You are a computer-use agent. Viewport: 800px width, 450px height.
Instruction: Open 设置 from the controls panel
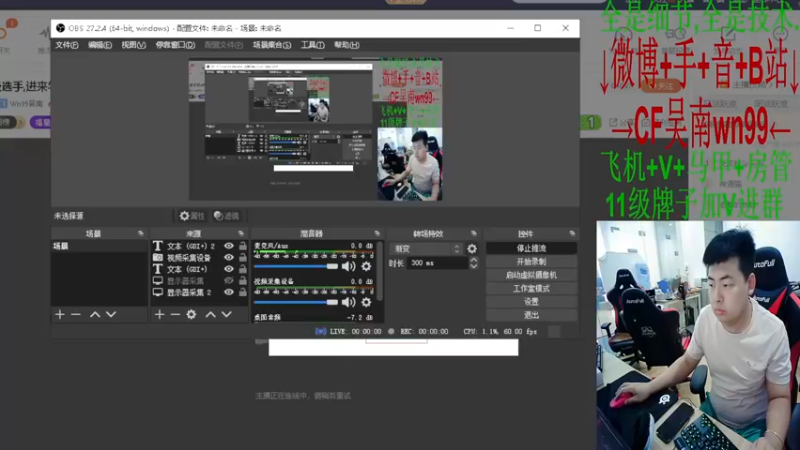pyautogui.click(x=531, y=302)
